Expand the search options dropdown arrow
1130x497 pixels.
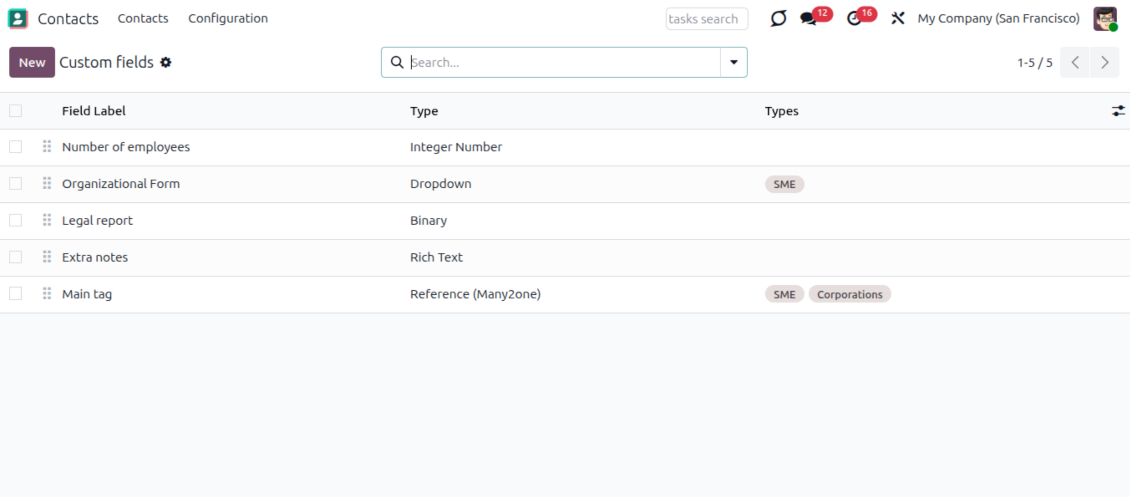734,62
